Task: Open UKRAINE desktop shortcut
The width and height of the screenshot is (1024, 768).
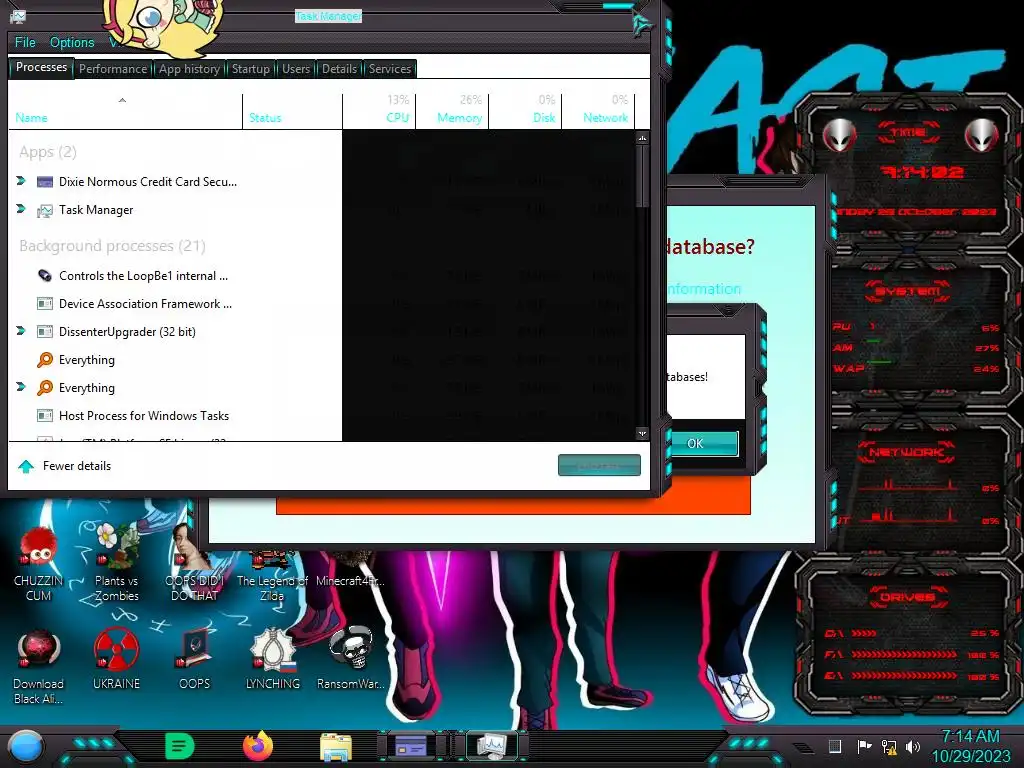Action: pyautogui.click(x=117, y=660)
